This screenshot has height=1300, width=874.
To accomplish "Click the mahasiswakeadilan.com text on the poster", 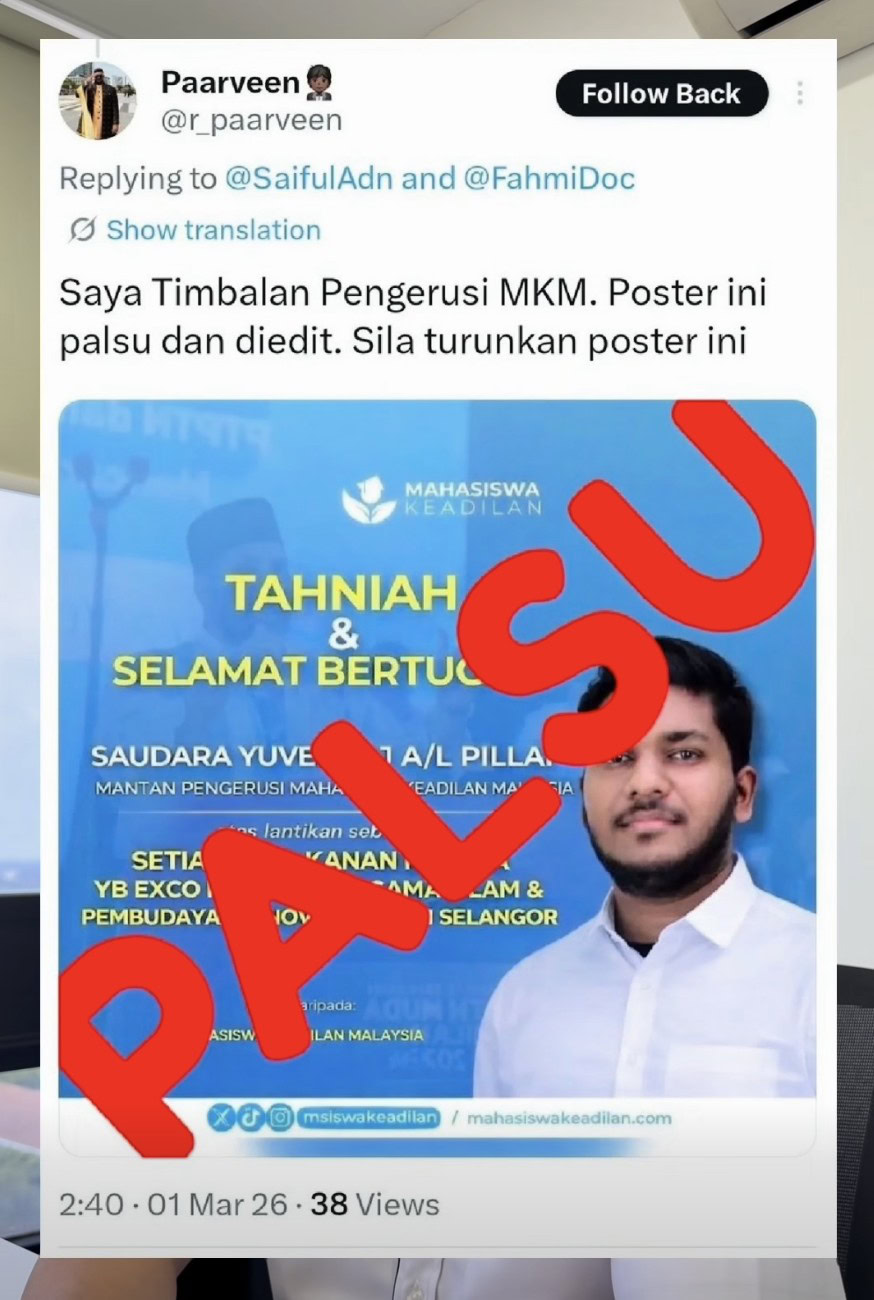I will point(569,1118).
